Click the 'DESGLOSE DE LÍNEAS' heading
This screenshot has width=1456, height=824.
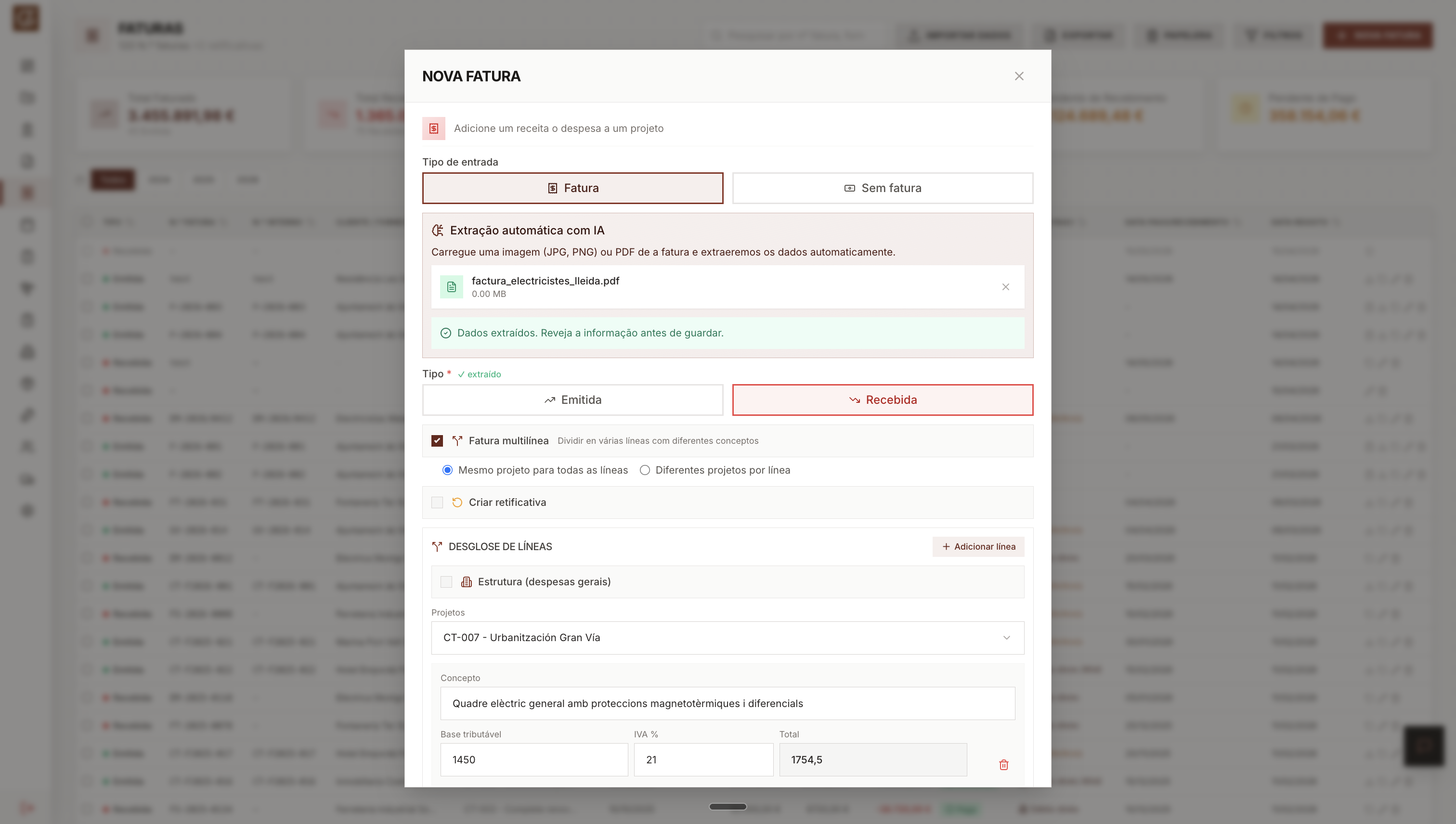pos(500,547)
